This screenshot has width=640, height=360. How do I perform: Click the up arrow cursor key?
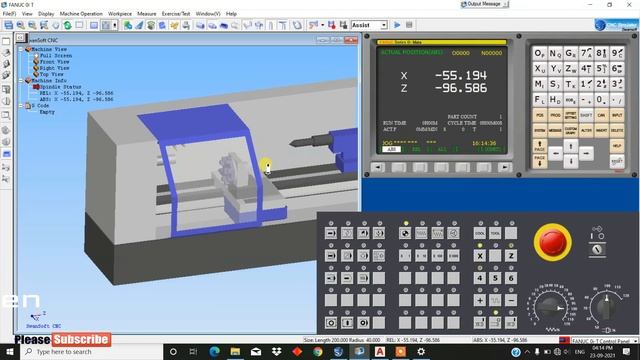coord(571,146)
